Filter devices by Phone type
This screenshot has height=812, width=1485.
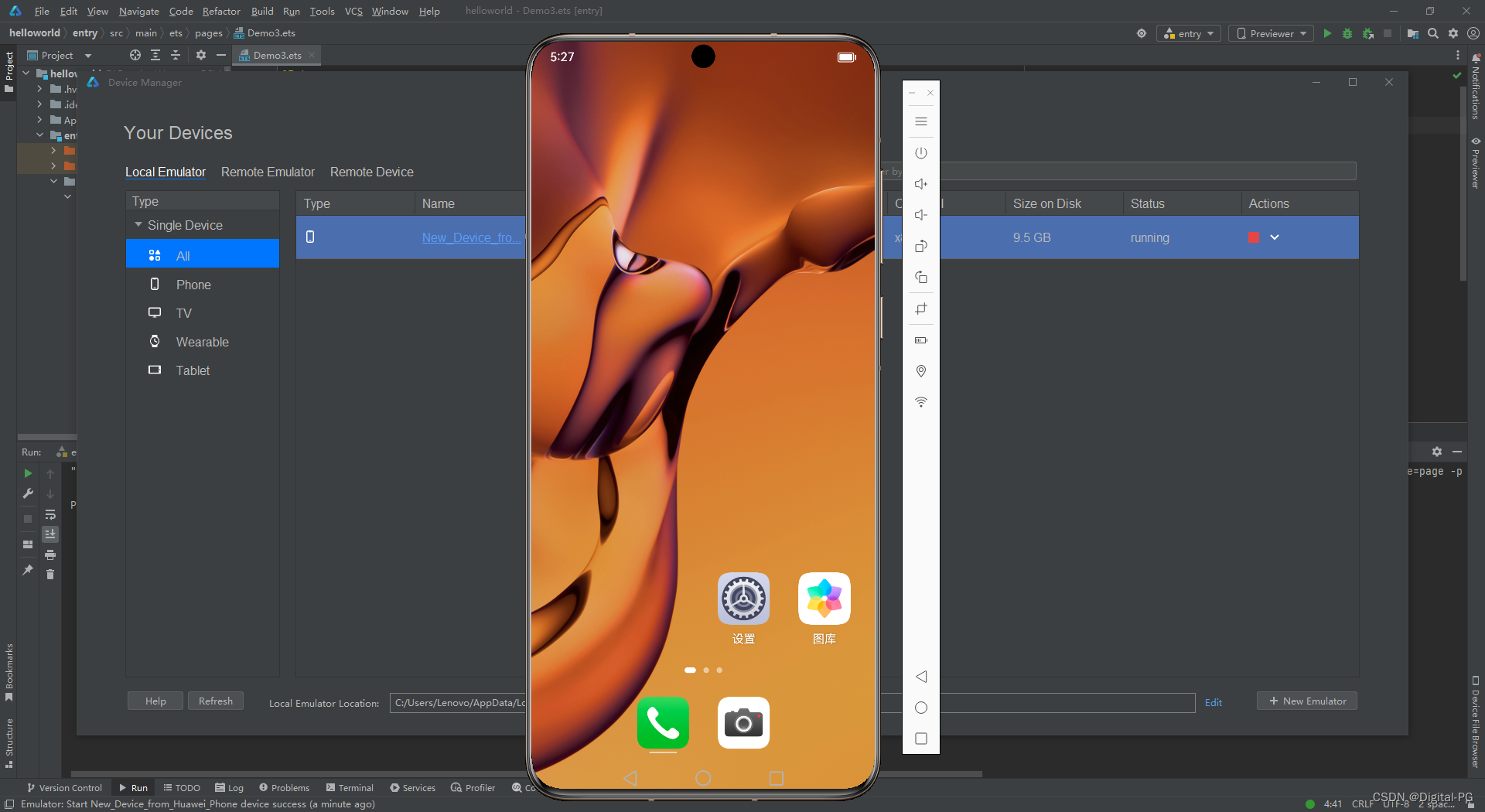tap(203, 285)
